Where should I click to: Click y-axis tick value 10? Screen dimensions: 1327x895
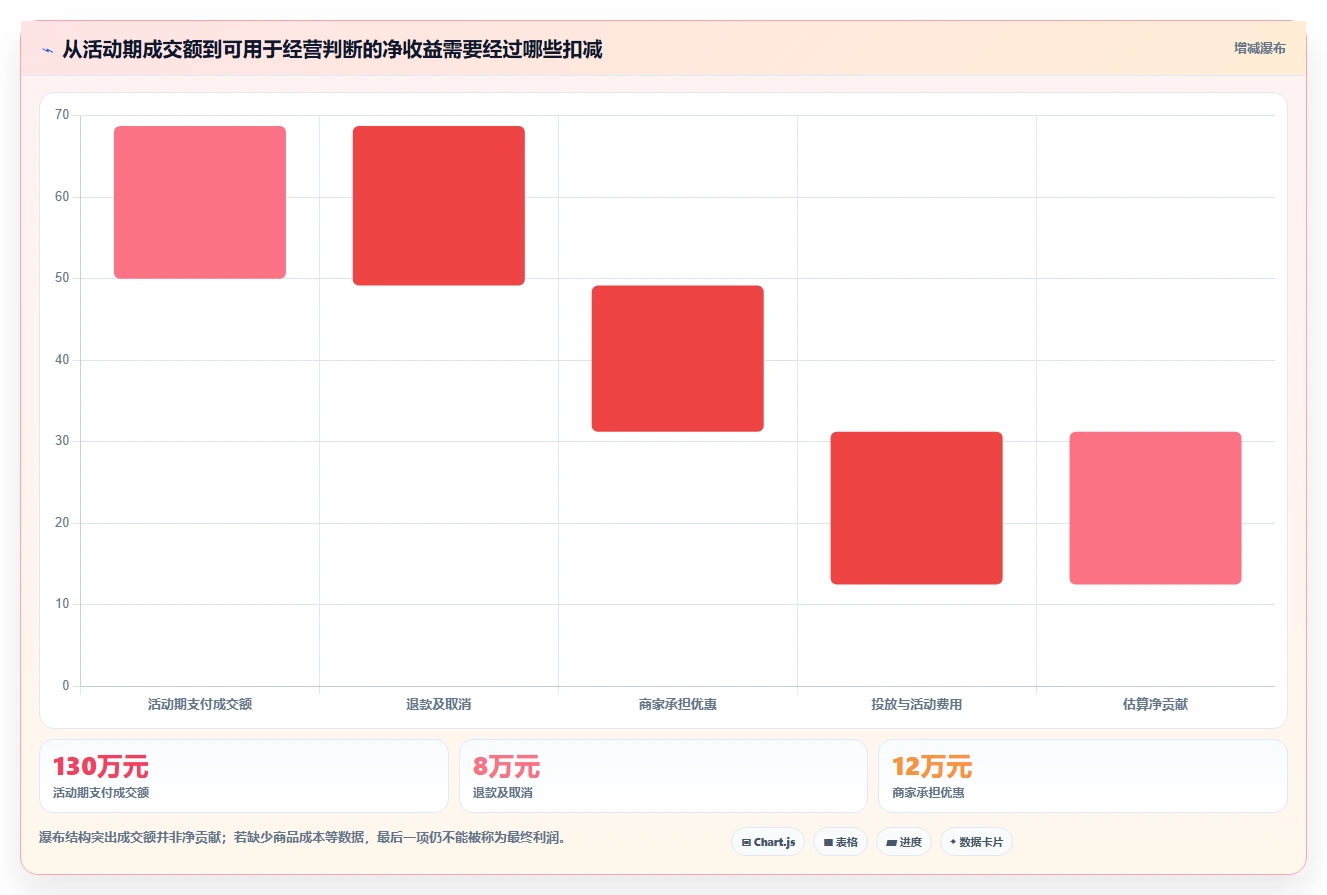pyautogui.click(x=62, y=604)
